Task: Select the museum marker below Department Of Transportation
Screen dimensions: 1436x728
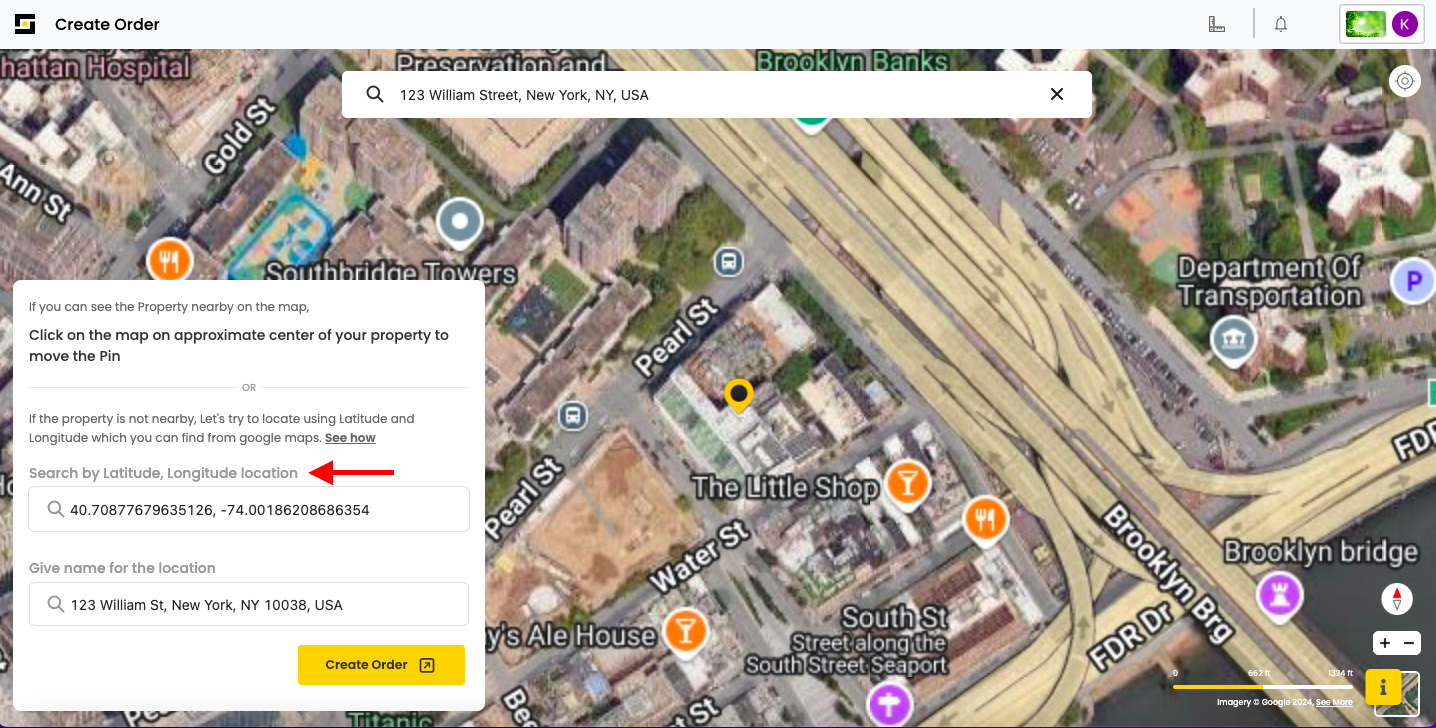Action: point(1233,340)
